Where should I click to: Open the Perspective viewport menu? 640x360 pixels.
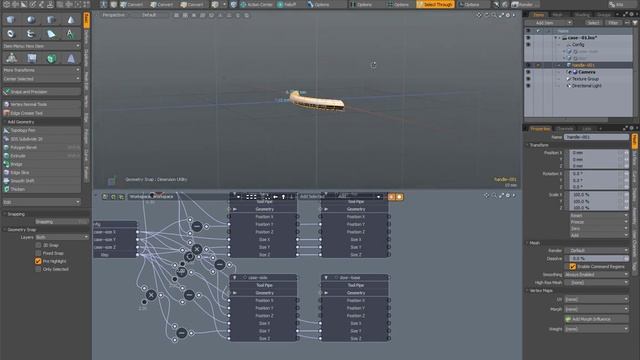point(113,15)
